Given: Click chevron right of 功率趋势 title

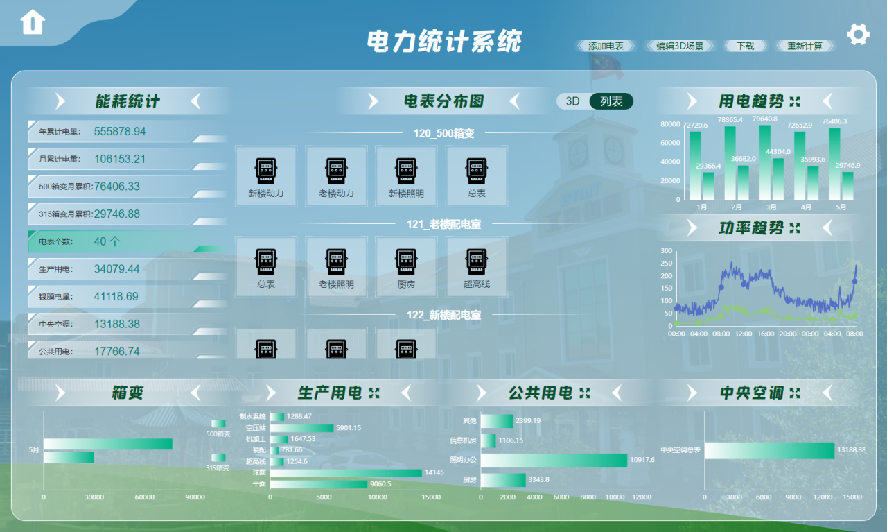Looking at the screenshot, I should point(827,228).
